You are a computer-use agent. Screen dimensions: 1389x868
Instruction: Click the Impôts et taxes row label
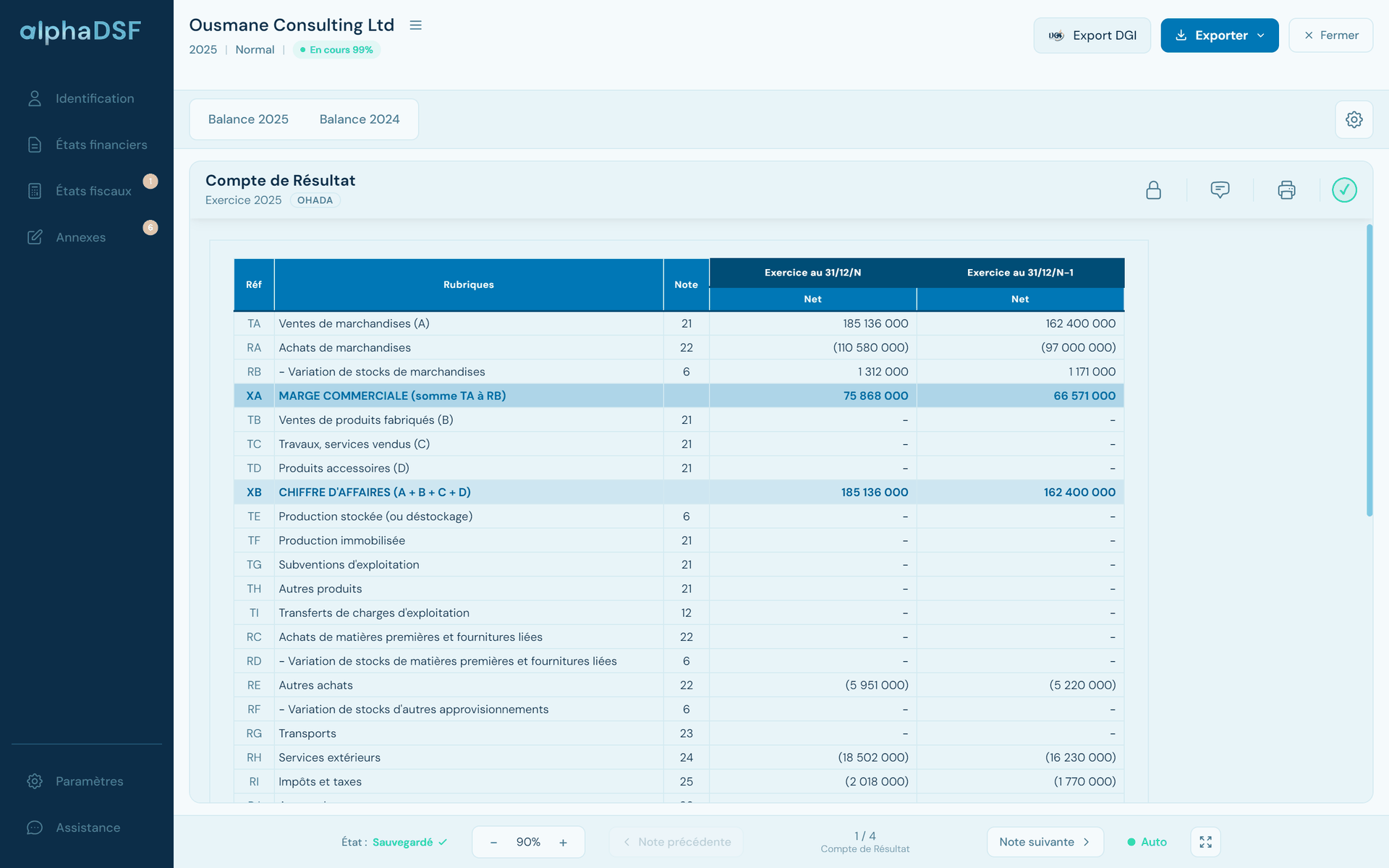[320, 781]
